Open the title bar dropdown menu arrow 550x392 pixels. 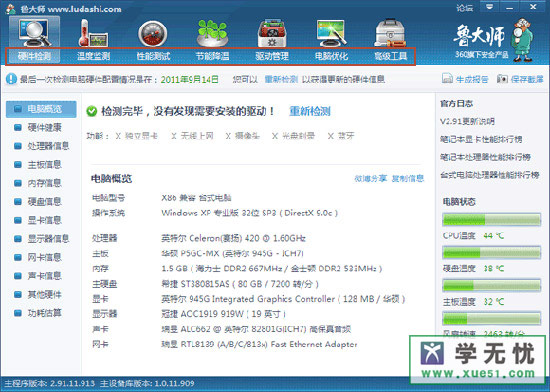tap(489, 7)
